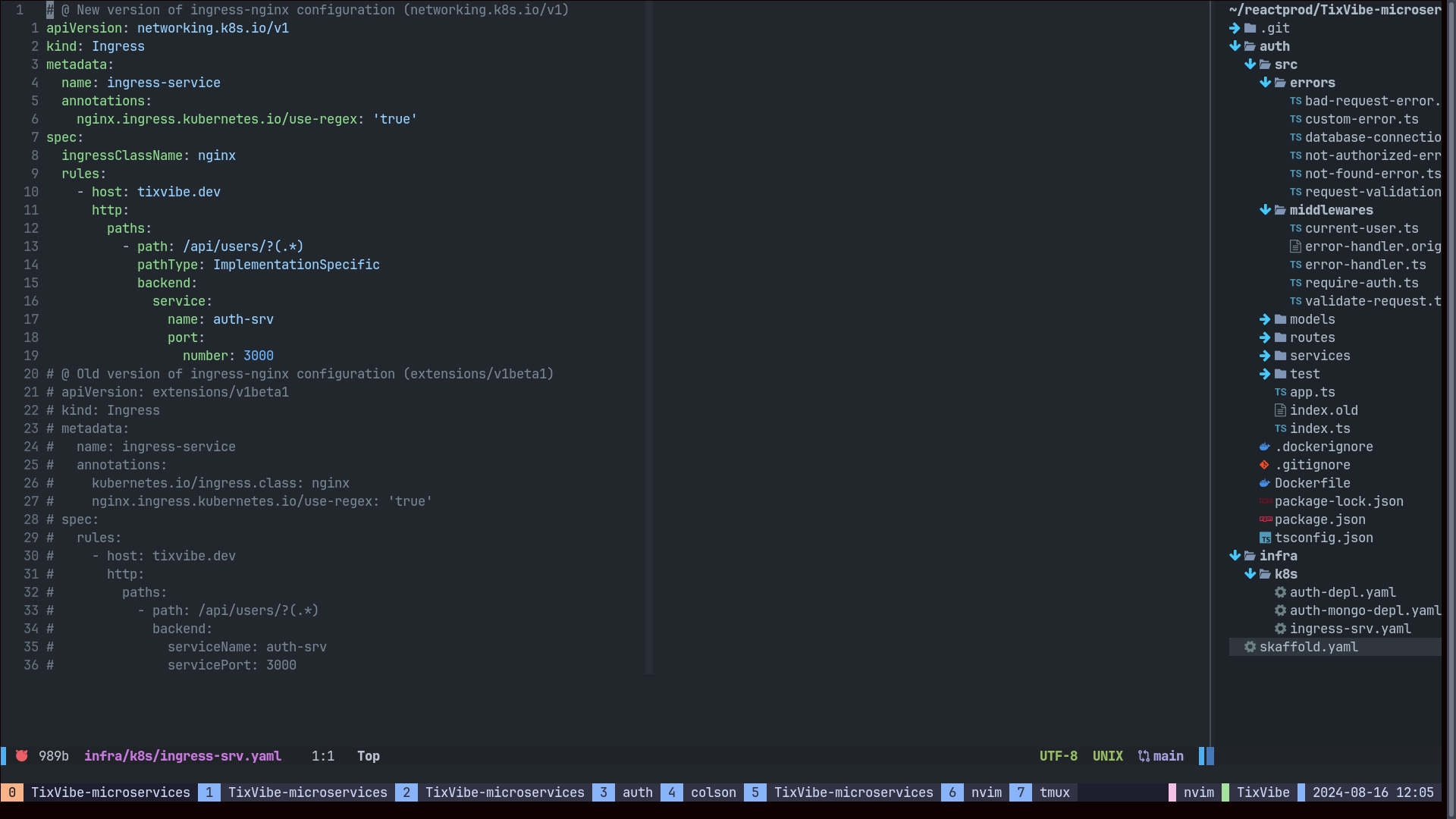Click infra/k8s/ingress-srv.yaml path in statusline
This screenshot has width=1456, height=819.
point(183,756)
